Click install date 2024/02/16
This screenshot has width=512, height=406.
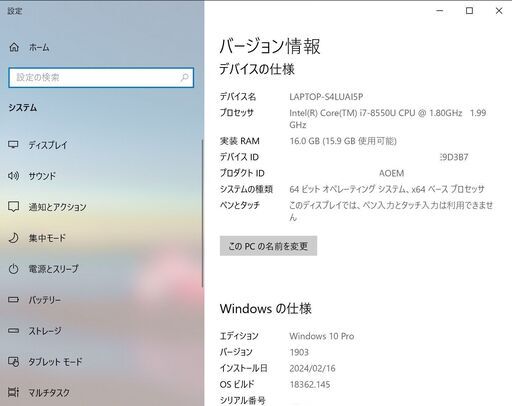pyautogui.click(x=312, y=368)
